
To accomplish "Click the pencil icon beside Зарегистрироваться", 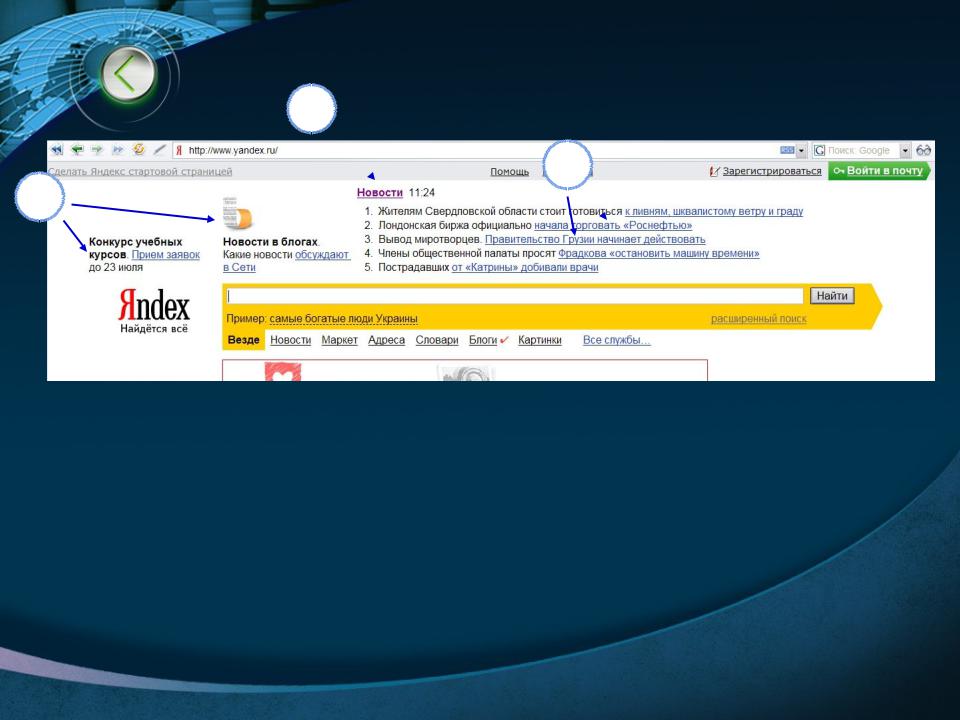I will 714,171.
